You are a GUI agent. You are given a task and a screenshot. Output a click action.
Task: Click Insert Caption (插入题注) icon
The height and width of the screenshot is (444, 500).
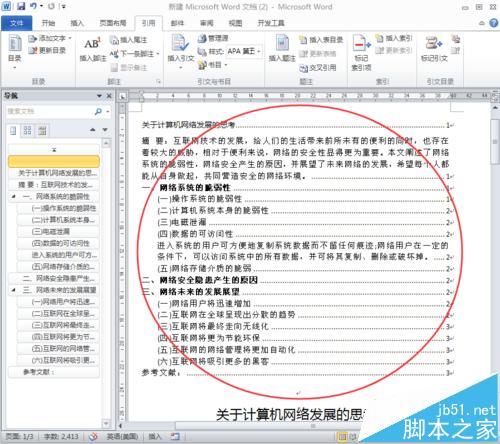click(x=282, y=49)
